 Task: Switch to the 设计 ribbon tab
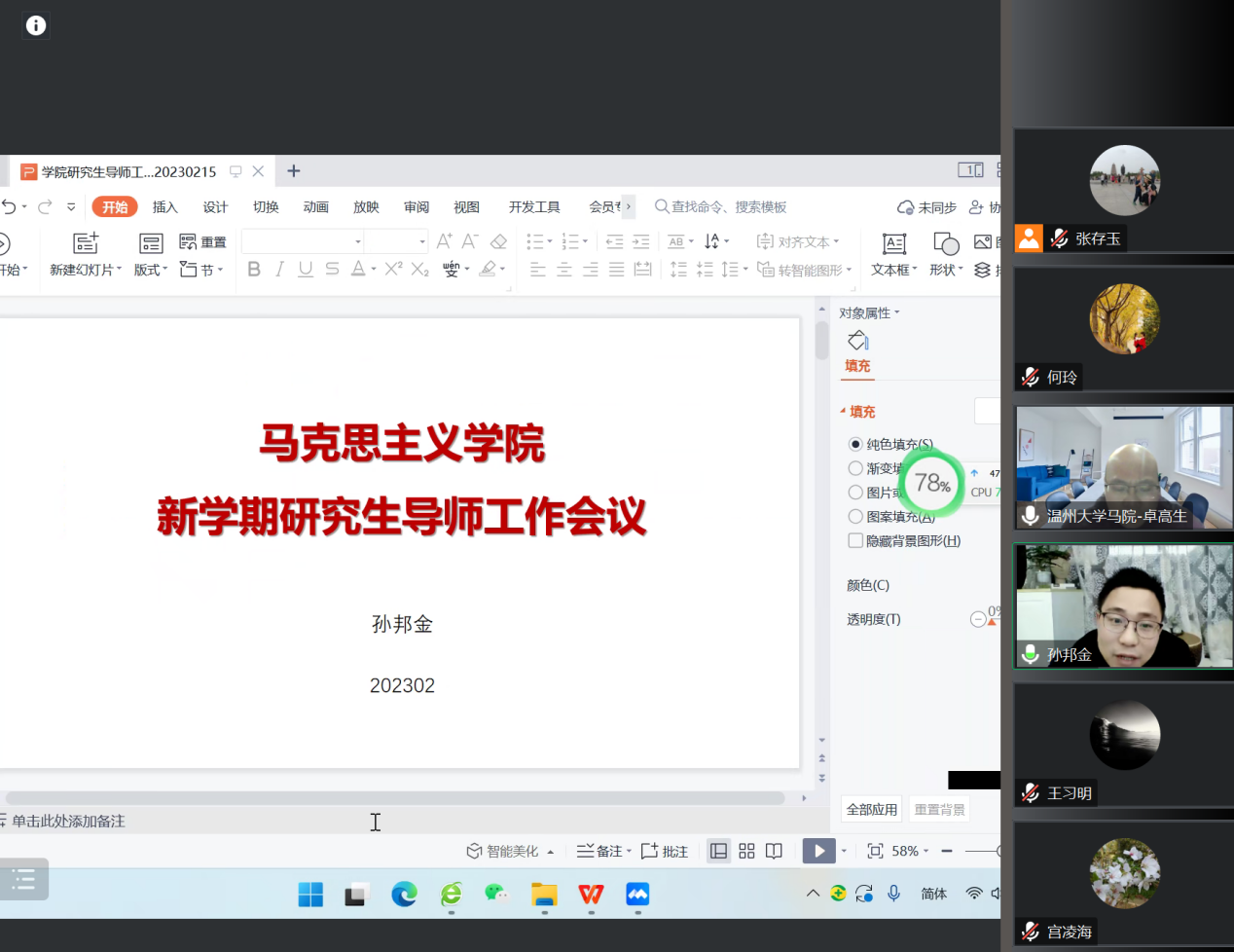click(x=215, y=206)
